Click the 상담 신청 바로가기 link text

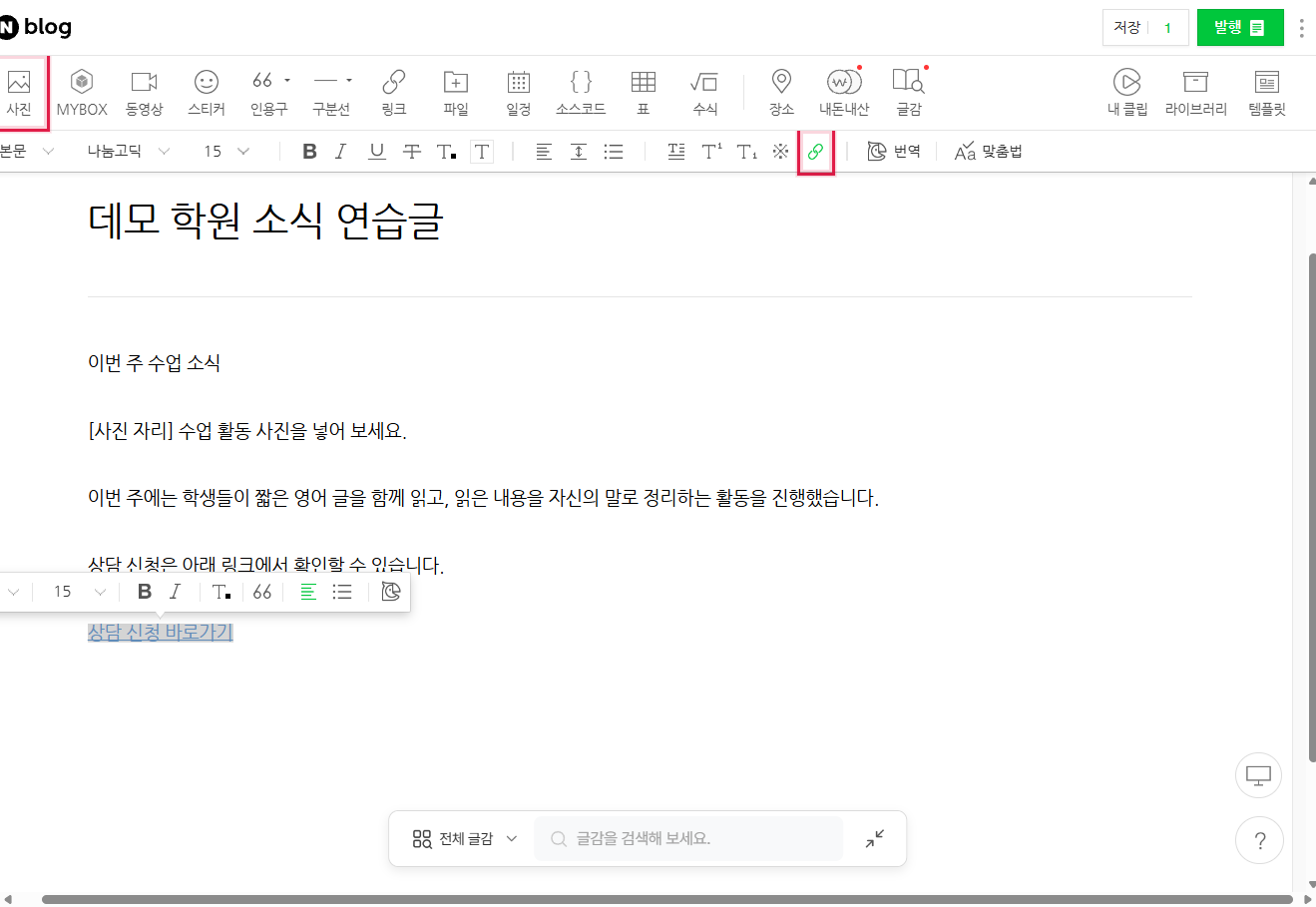click(161, 633)
